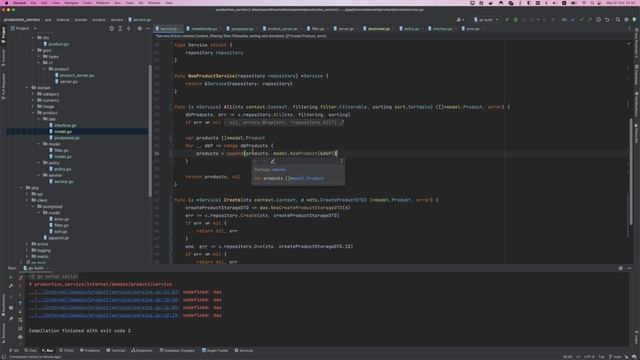
Task: Open the Problems tool window
Action: pos(90,350)
